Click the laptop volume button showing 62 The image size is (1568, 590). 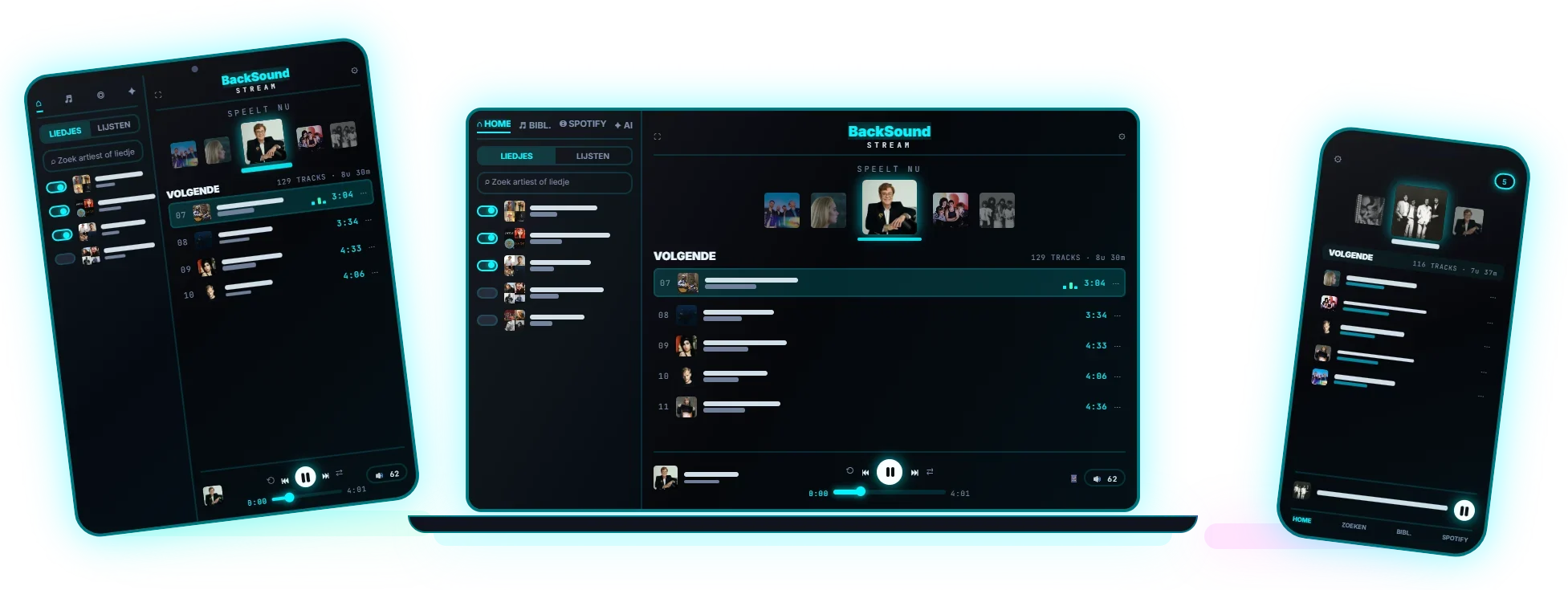click(1105, 478)
